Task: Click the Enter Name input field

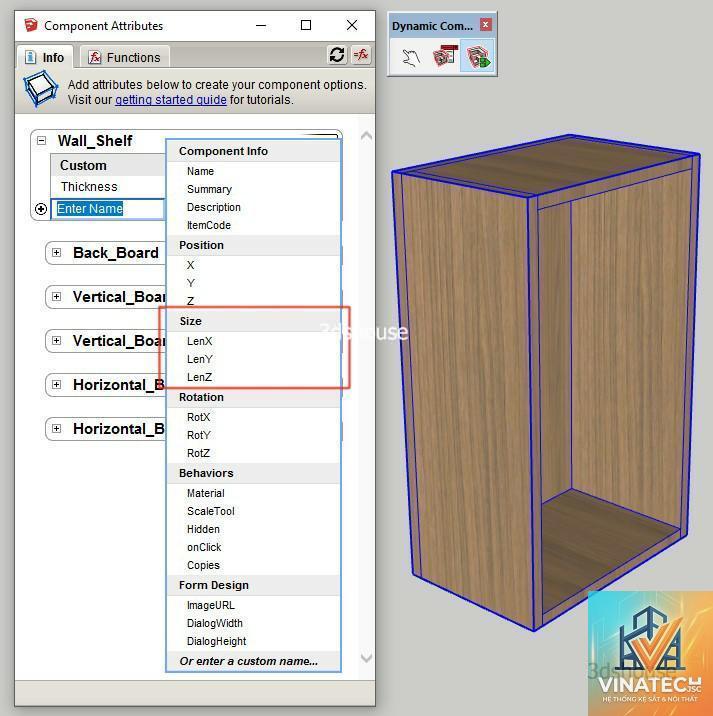Action: (107, 209)
